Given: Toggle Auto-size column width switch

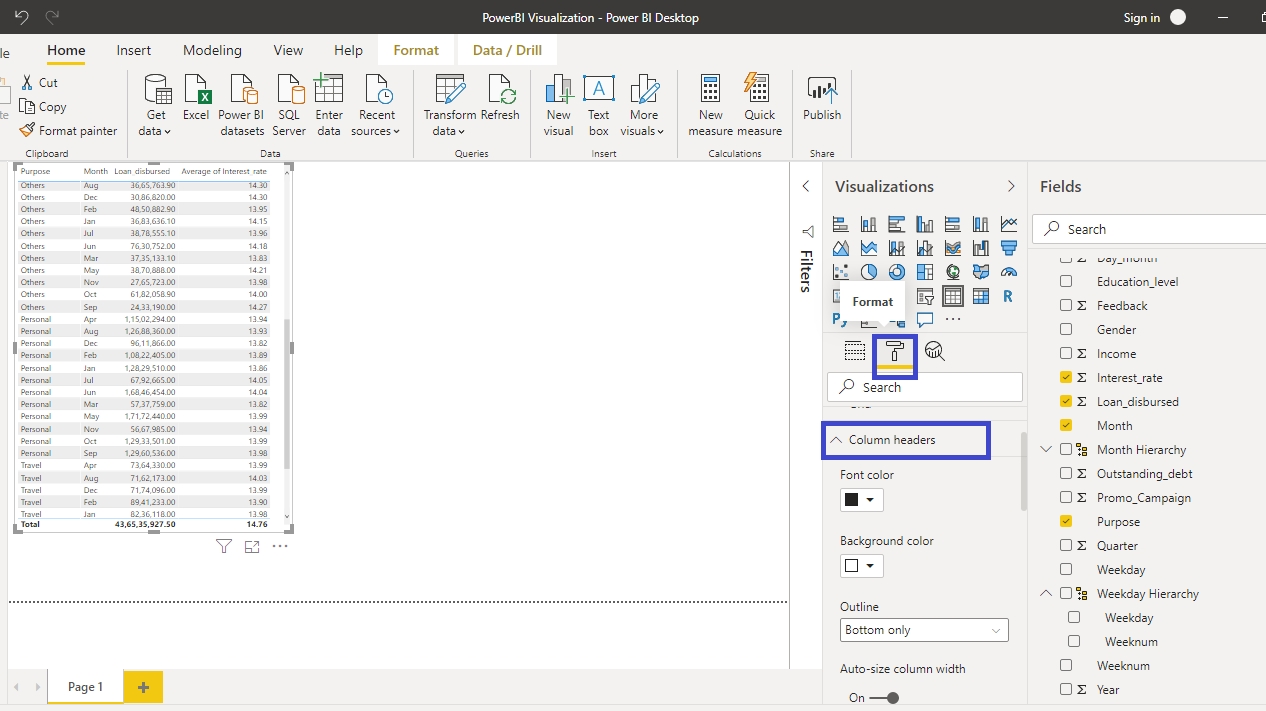Looking at the screenshot, I should tap(884, 698).
